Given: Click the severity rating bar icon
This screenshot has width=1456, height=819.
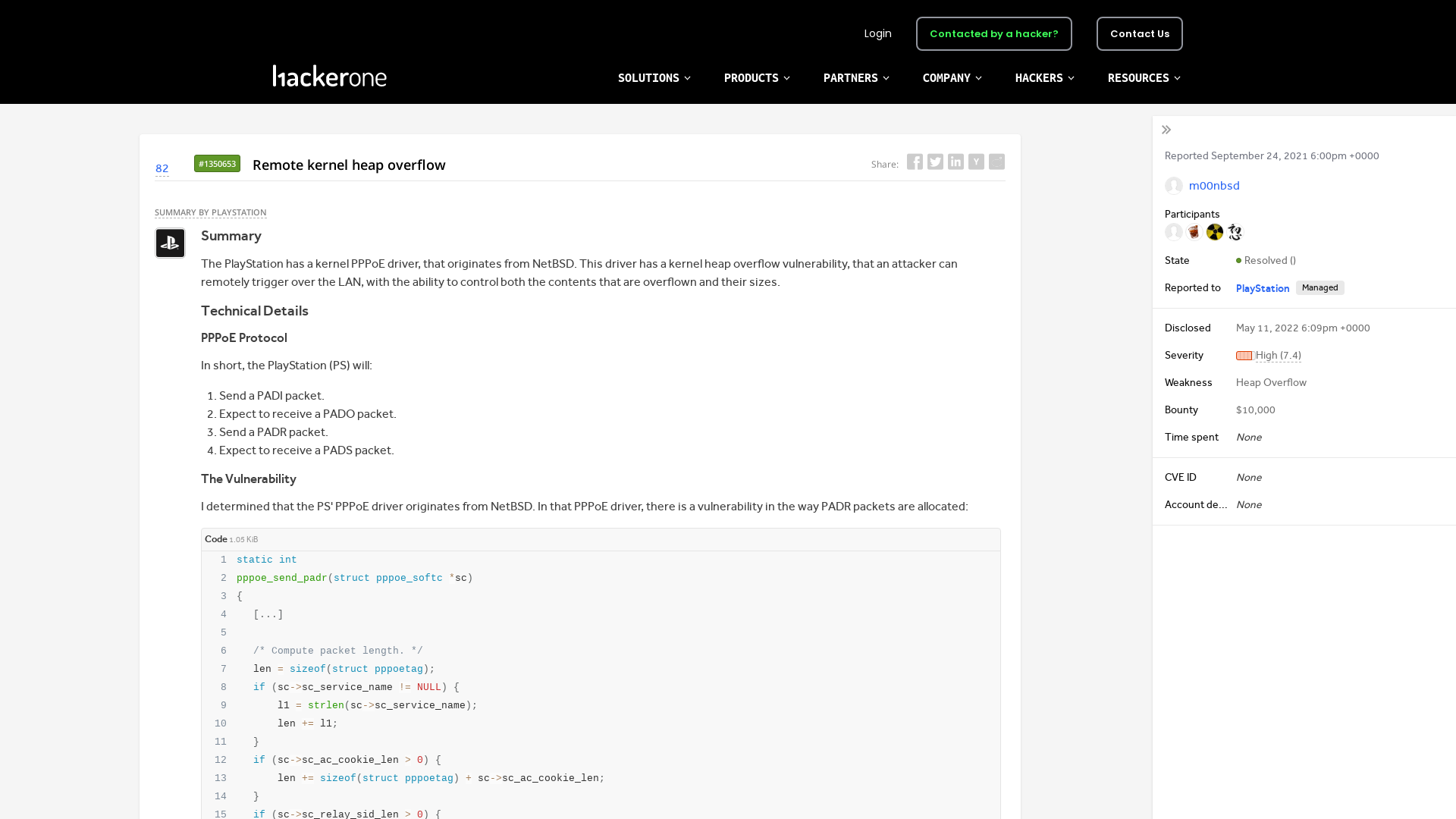Looking at the screenshot, I should click(x=1244, y=356).
